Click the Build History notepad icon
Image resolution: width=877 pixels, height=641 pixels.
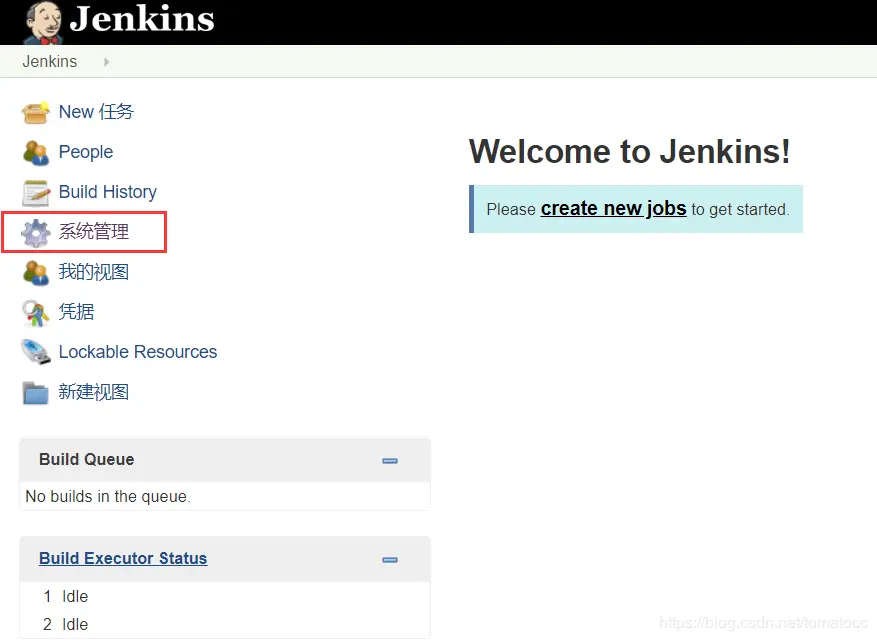click(36, 193)
